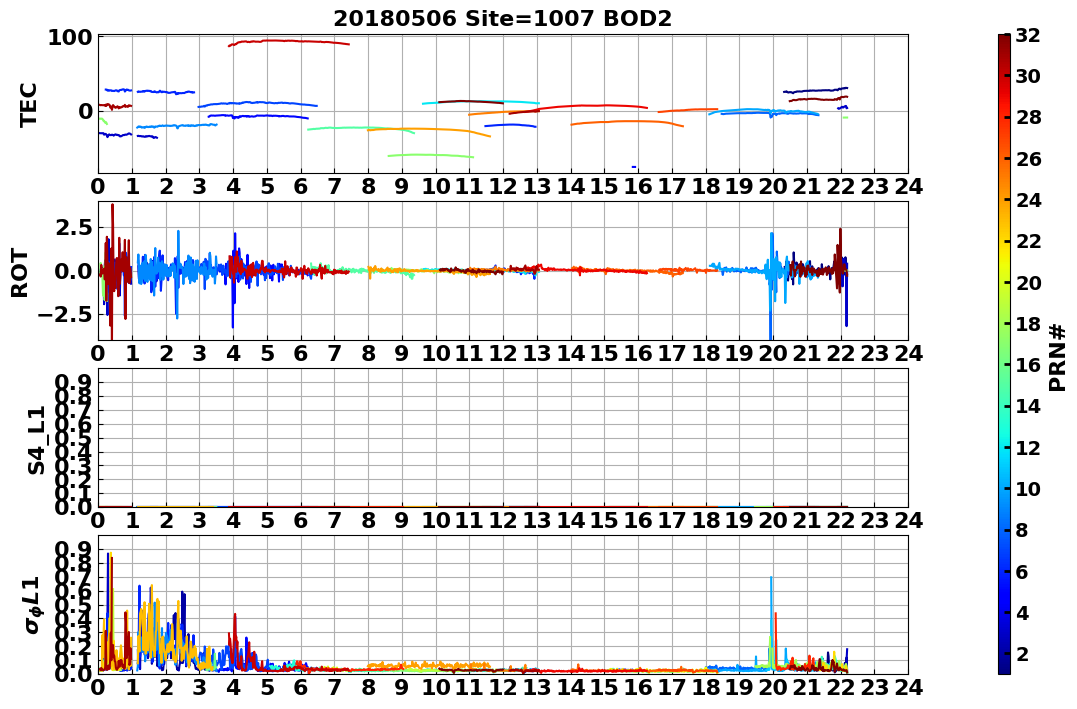1077x709 pixels.
Task: Click the ROT y-axis label
Action: tap(20, 273)
